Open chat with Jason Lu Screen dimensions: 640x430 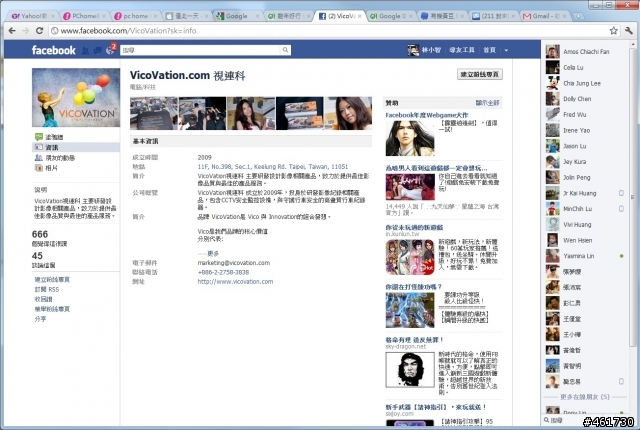(585, 146)
